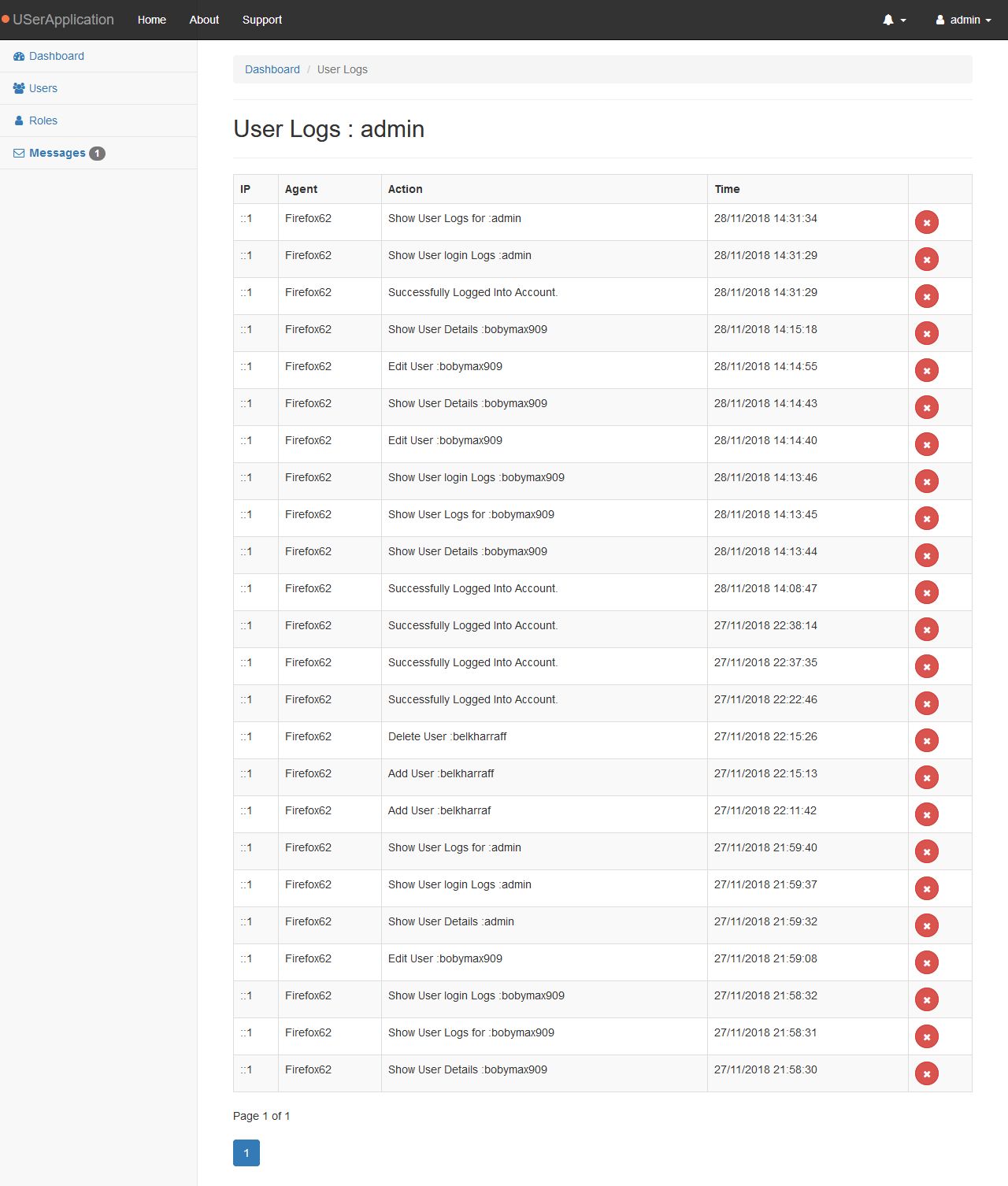The width and height of the screenshot is (1008, 1186).
Task: Open the Home menu item
Action: [152, 20]
